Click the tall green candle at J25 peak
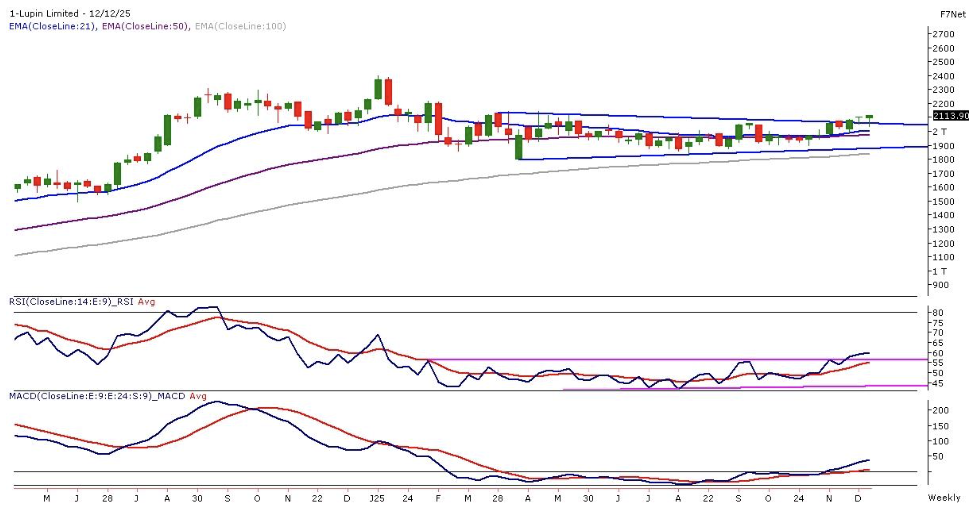Image resolution: width=980 pixels, height=518 pixels. tap(380, 88)
